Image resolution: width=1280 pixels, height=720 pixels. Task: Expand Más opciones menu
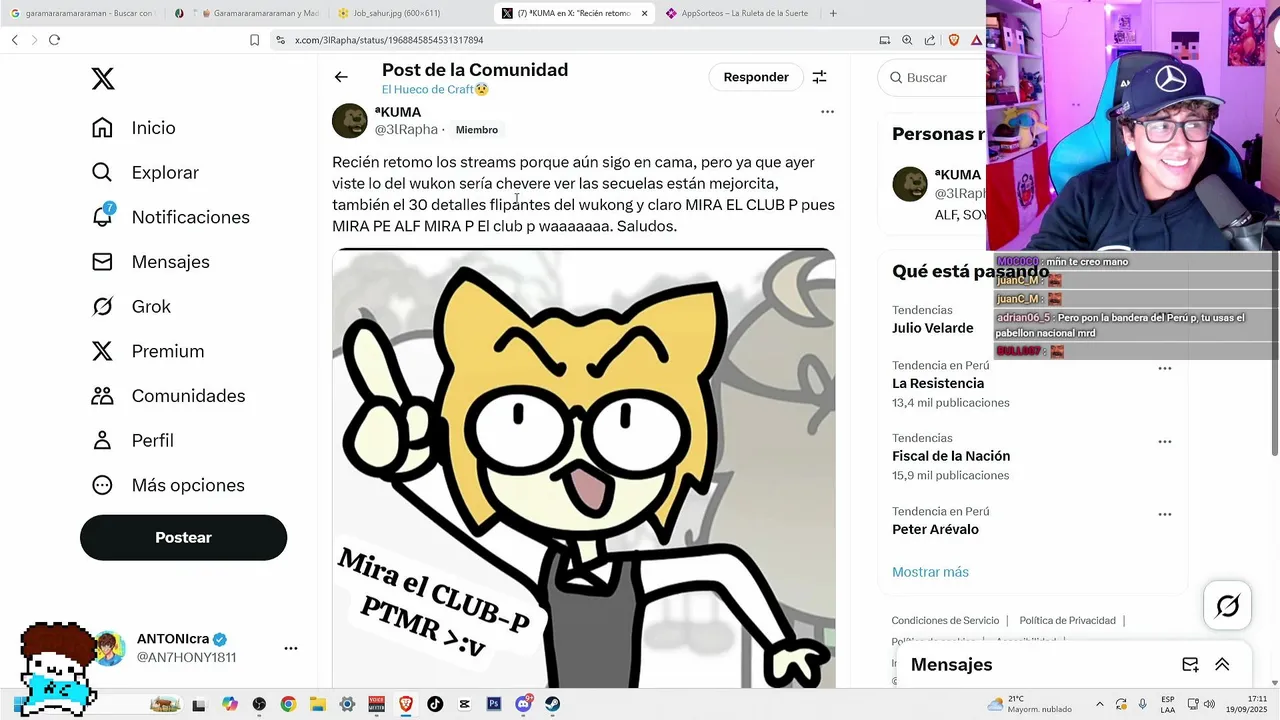168,485
